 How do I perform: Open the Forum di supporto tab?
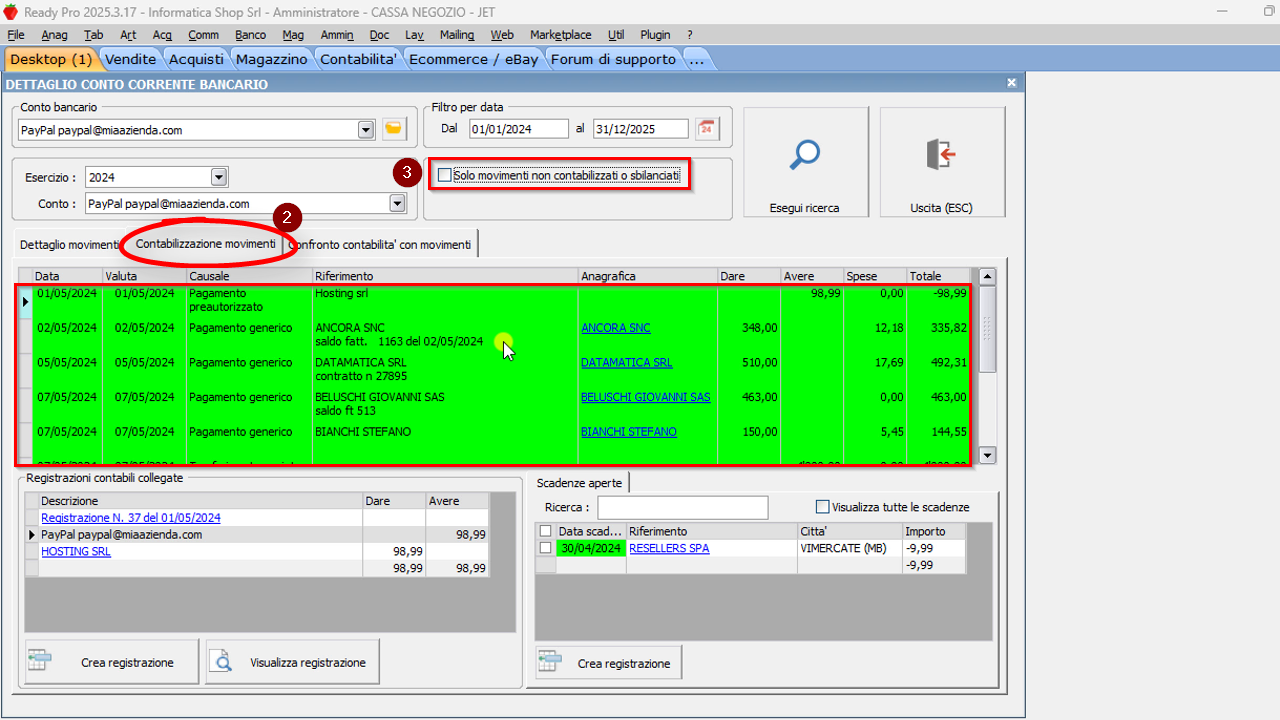[x=614, y=59]
